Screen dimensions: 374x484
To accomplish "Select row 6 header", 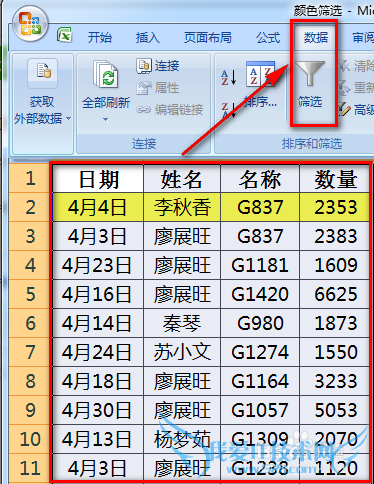I will 30,323.
